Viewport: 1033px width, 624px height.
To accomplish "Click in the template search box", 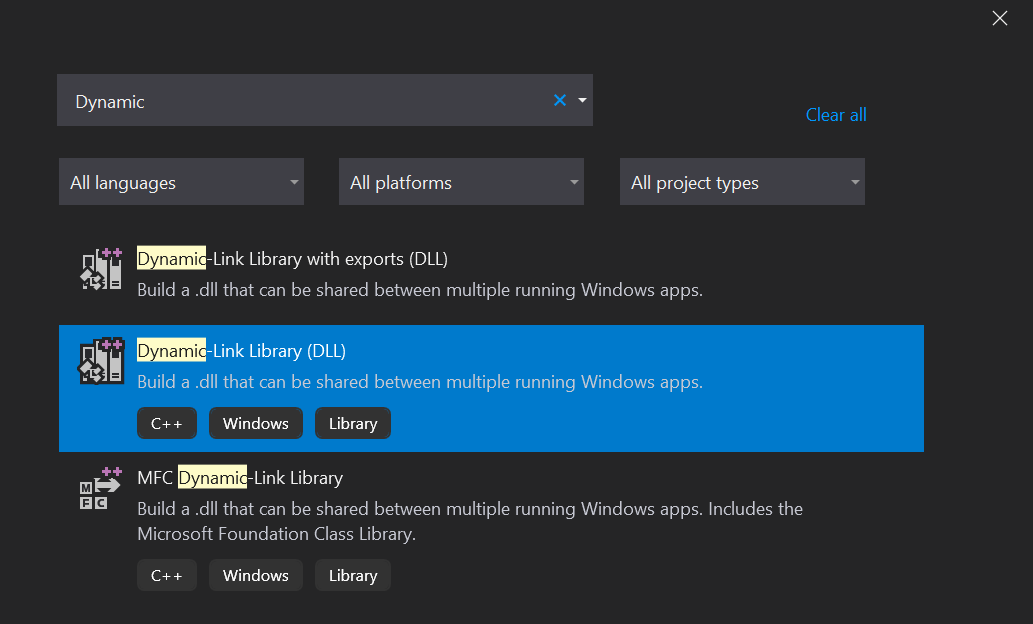I will point(300,101).
